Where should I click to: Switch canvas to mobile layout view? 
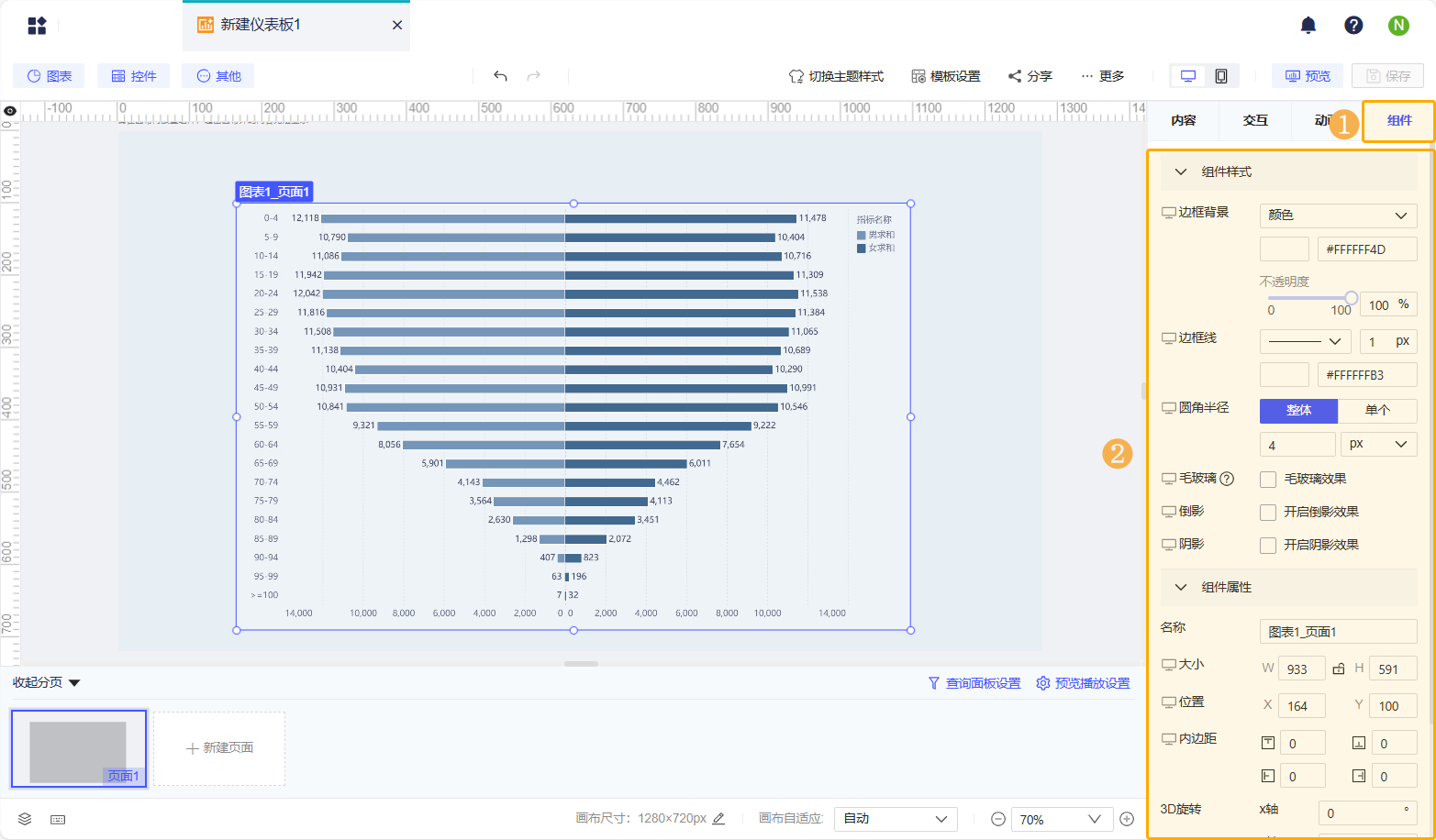point(1221,76)
